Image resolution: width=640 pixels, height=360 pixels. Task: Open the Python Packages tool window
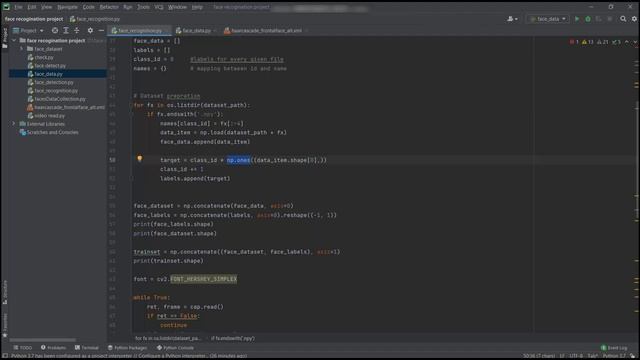(x=127, y=348)
